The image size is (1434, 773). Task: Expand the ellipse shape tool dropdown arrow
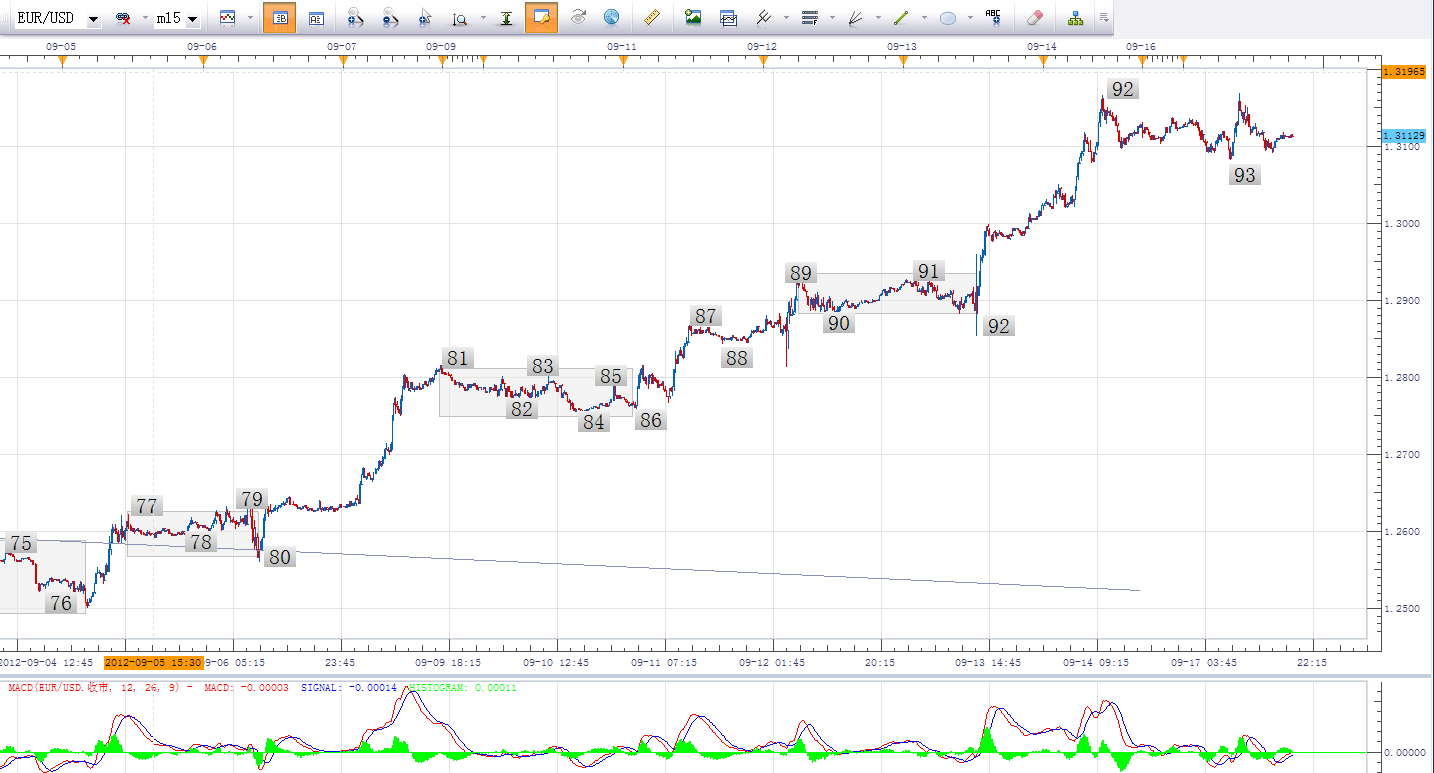coord(969,18)
